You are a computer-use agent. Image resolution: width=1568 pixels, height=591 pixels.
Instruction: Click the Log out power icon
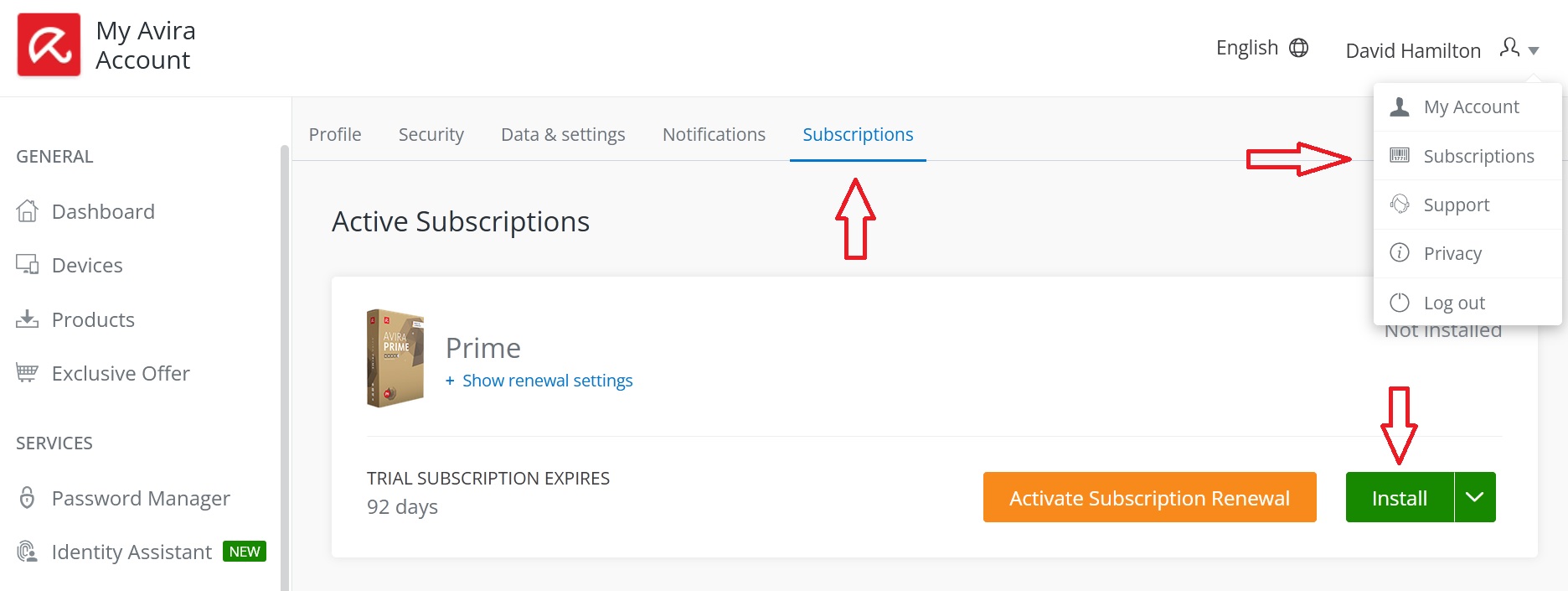click(1400, 303)
